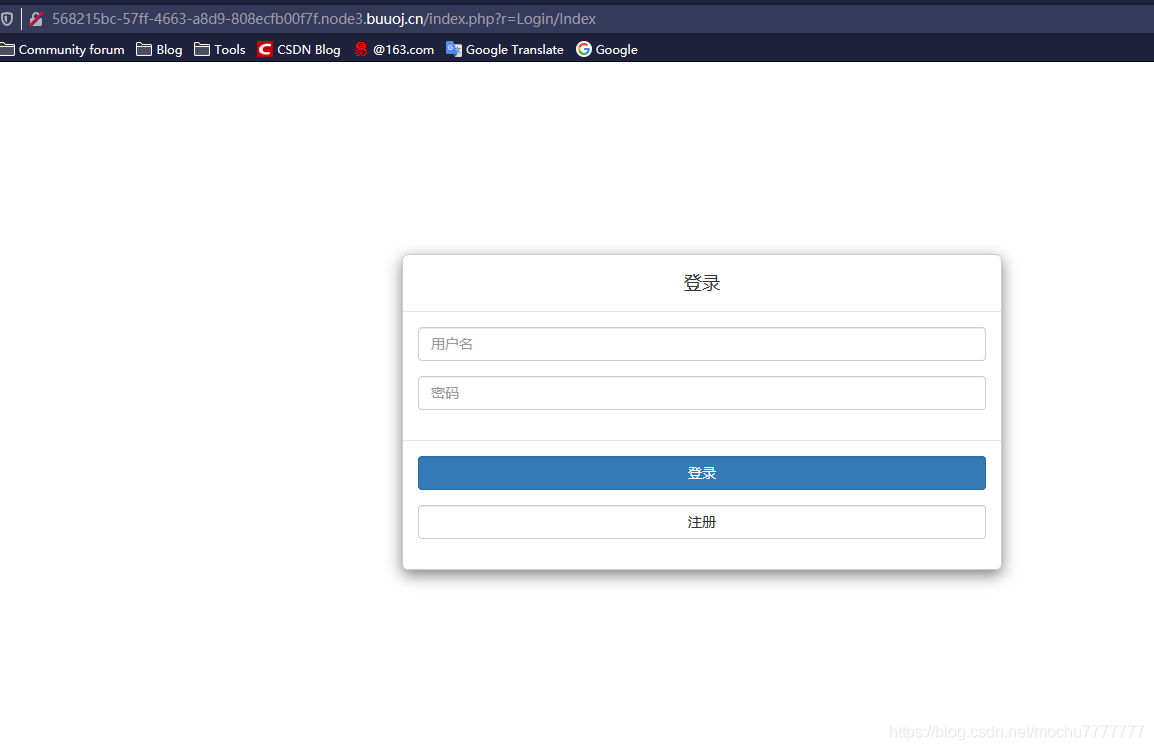Click the red CSDN logo icon
Screen dimensions: 1154x750
[x=265, y=49]
